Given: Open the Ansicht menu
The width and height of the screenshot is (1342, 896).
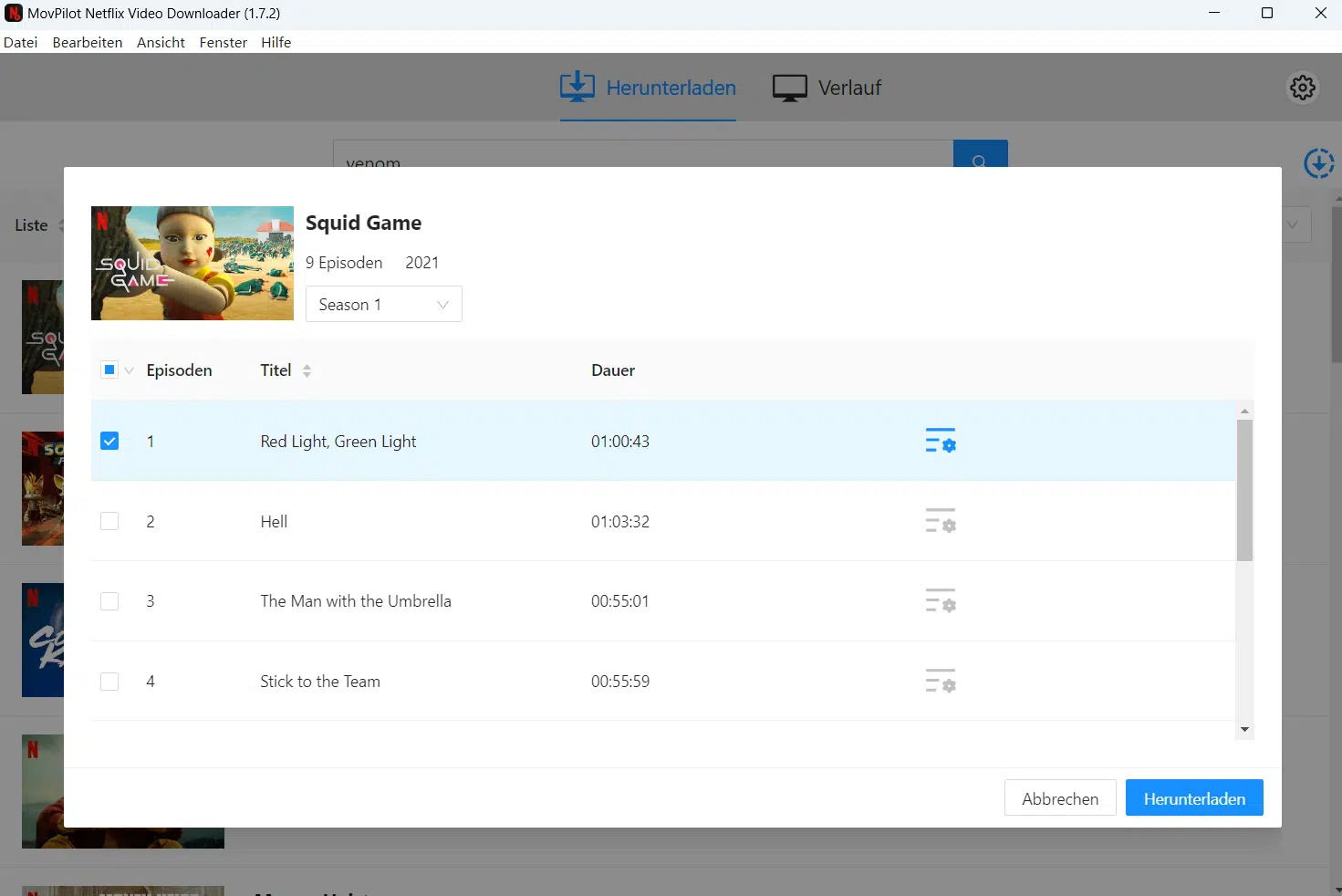Looking at the screenshot, I should pyautogui.click(x=161, y=42).
